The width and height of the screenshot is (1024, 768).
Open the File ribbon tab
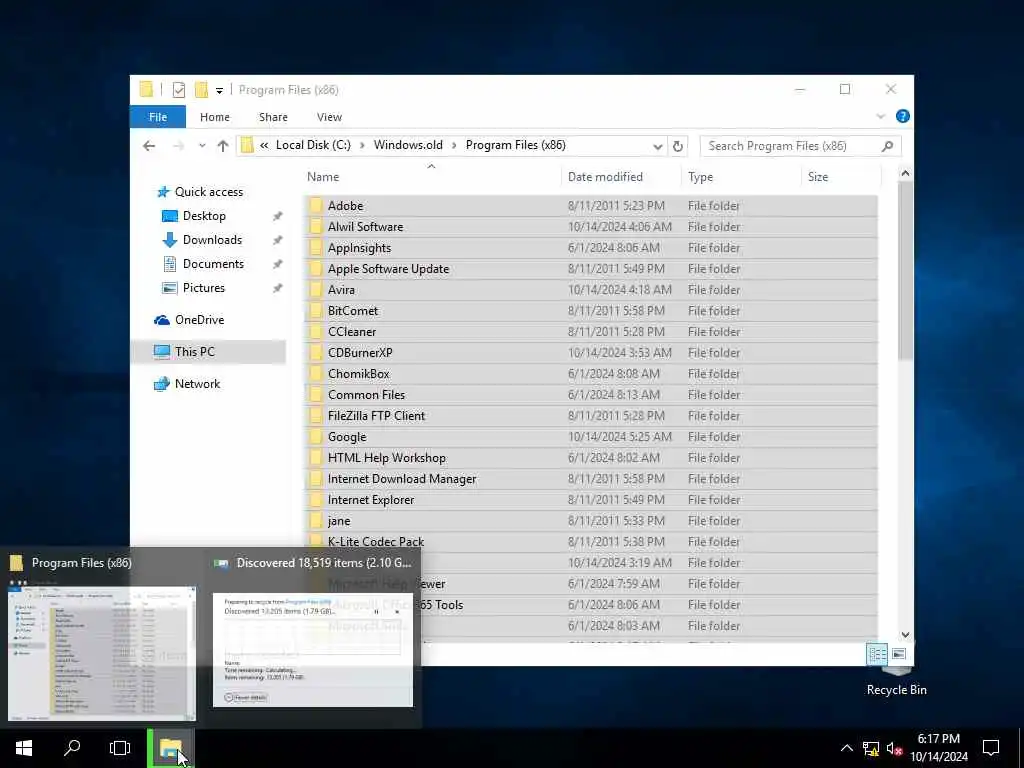point(157,117)
